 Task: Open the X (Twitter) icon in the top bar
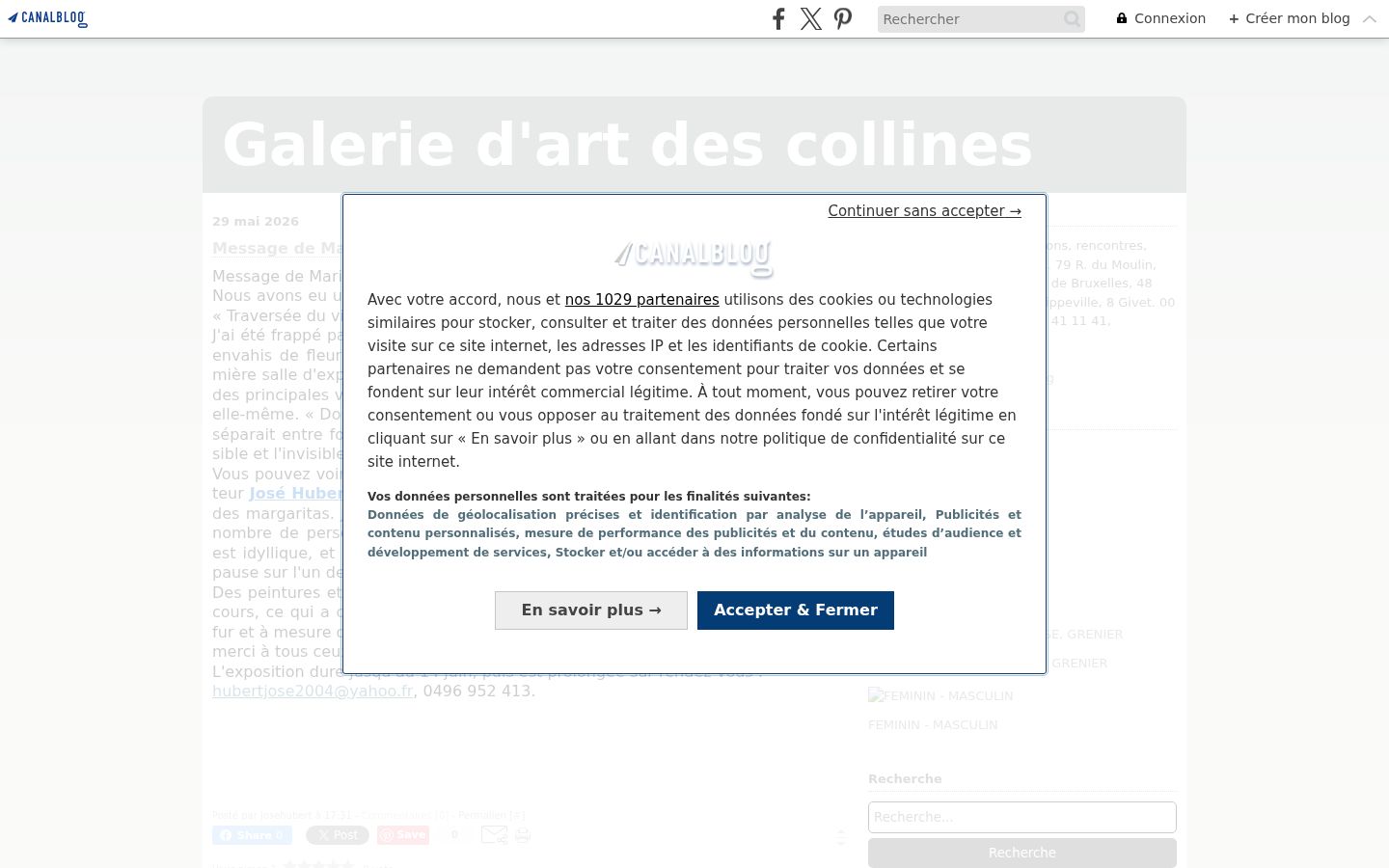click(811, 18)
